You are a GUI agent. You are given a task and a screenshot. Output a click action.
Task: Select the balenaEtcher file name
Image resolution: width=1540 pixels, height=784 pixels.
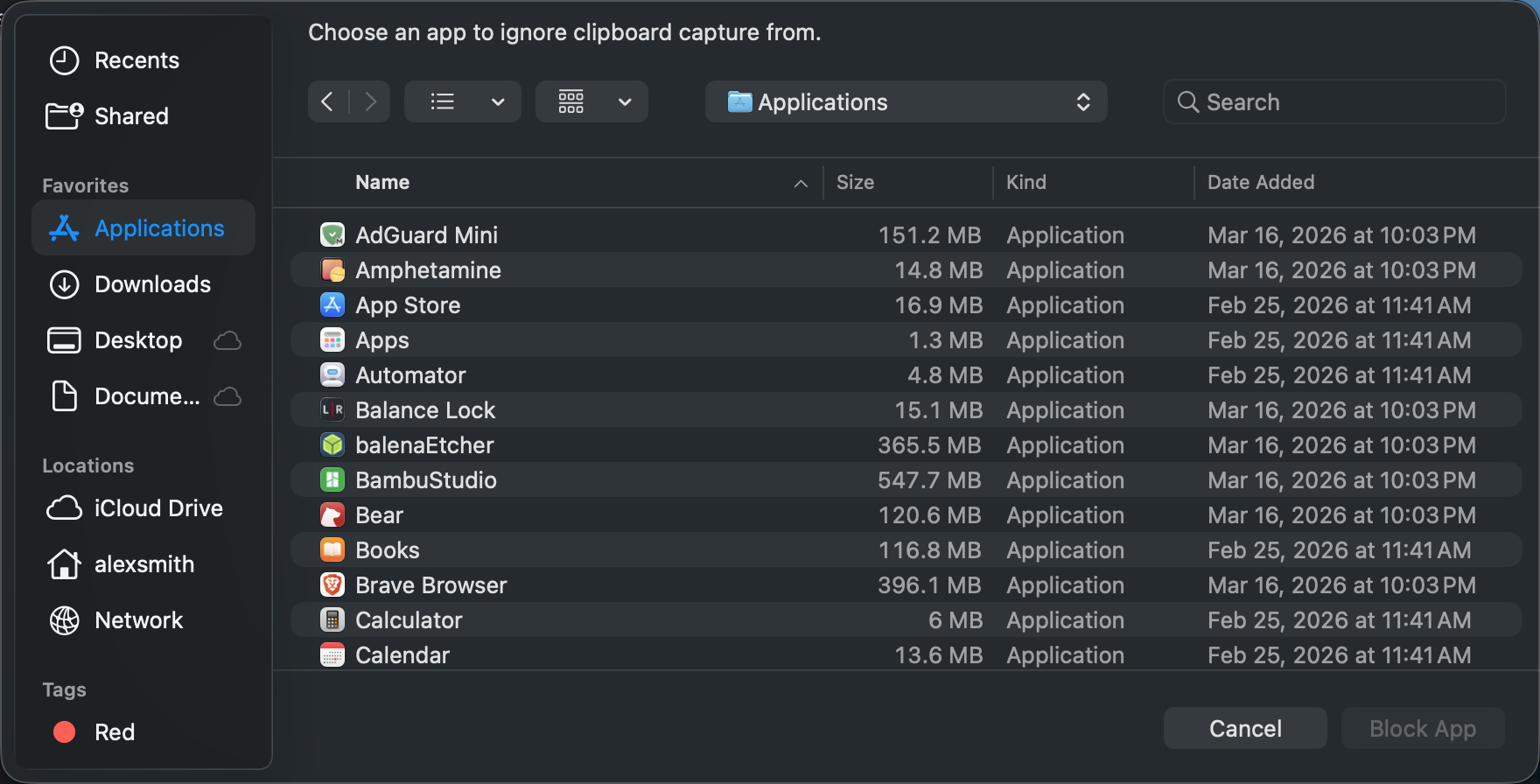click(424, 444)
